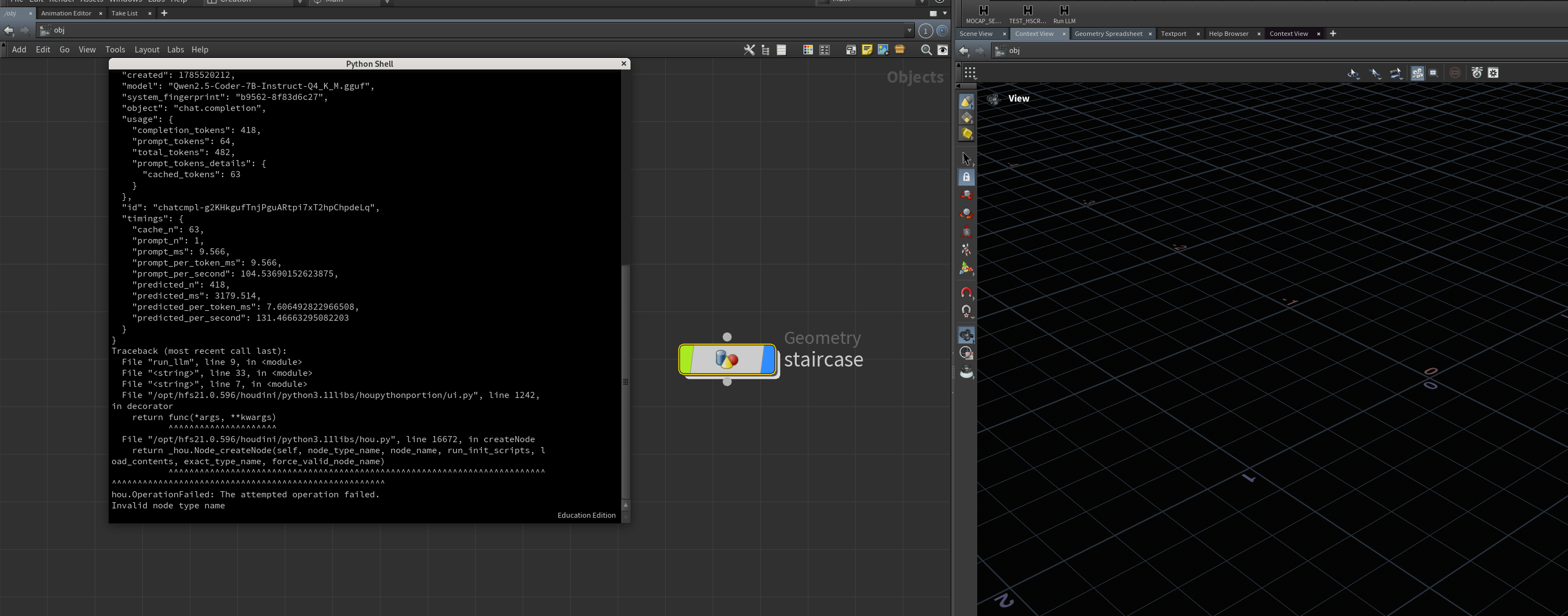Viewport: 1568px width, 616px height.
Task: Click the viewport View camera label
Action: tap(1018, 99)
